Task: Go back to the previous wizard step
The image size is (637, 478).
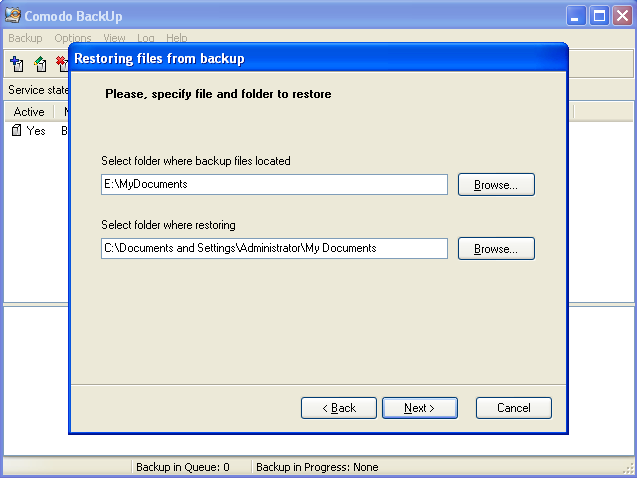Action: pos(339,408)
